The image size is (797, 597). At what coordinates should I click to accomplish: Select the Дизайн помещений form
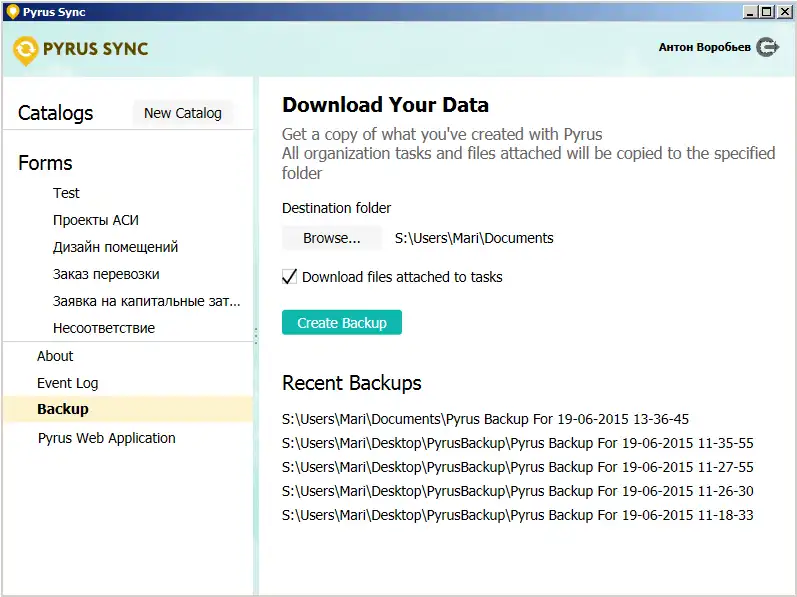pyautogui.click(x=115, y=247)
